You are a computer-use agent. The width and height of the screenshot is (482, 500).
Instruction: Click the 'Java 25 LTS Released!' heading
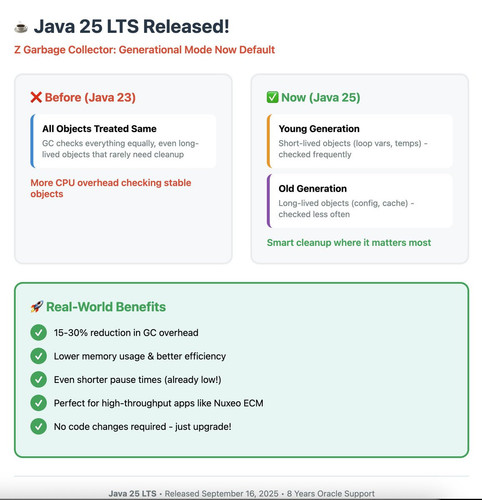click(x=131, y=26)
